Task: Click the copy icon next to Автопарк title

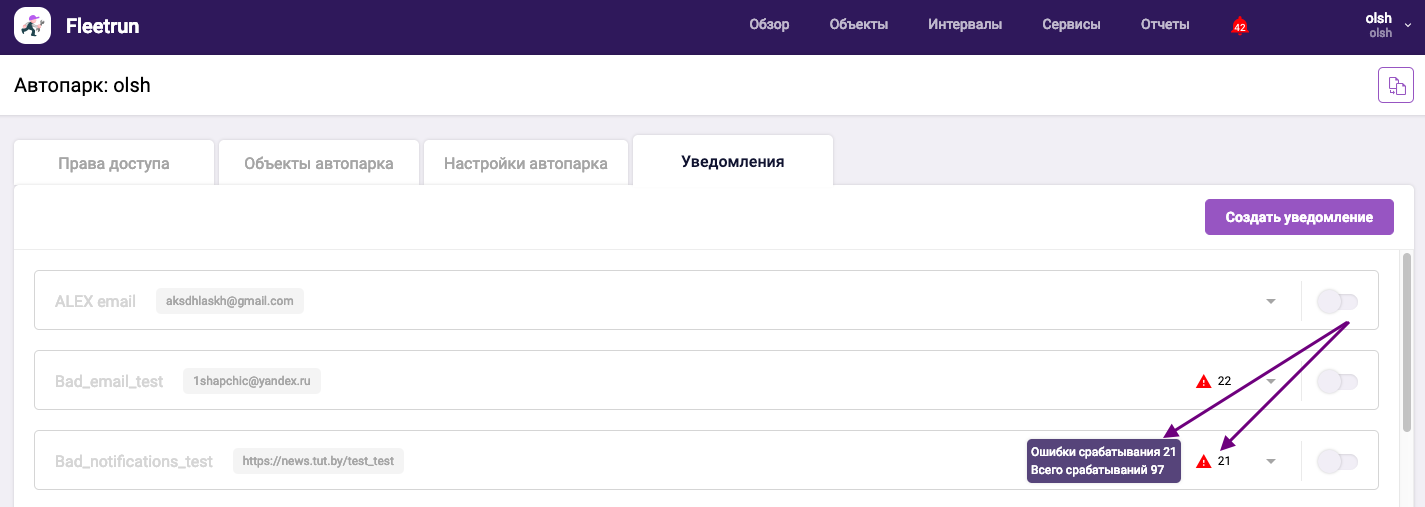Action: [x=1395, y=85]
